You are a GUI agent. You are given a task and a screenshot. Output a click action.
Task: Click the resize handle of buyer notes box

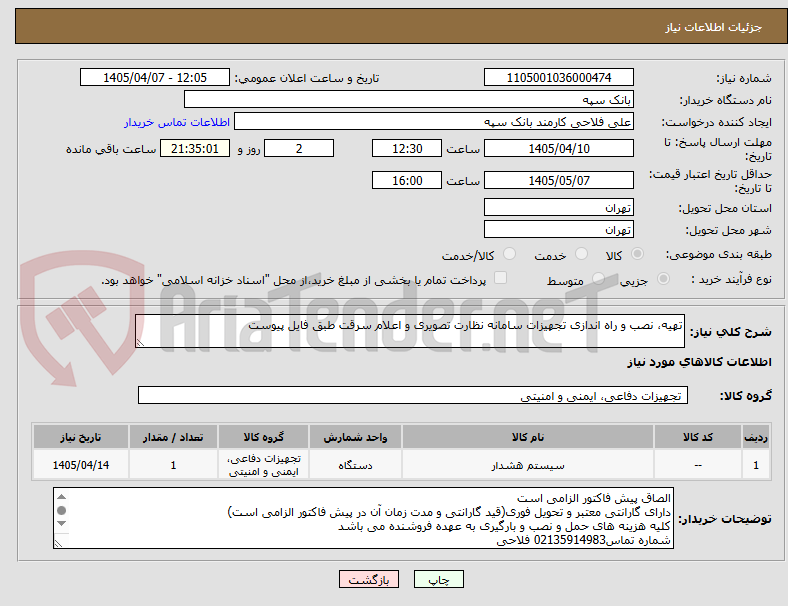pyautogui.click(x=58, y=543)
